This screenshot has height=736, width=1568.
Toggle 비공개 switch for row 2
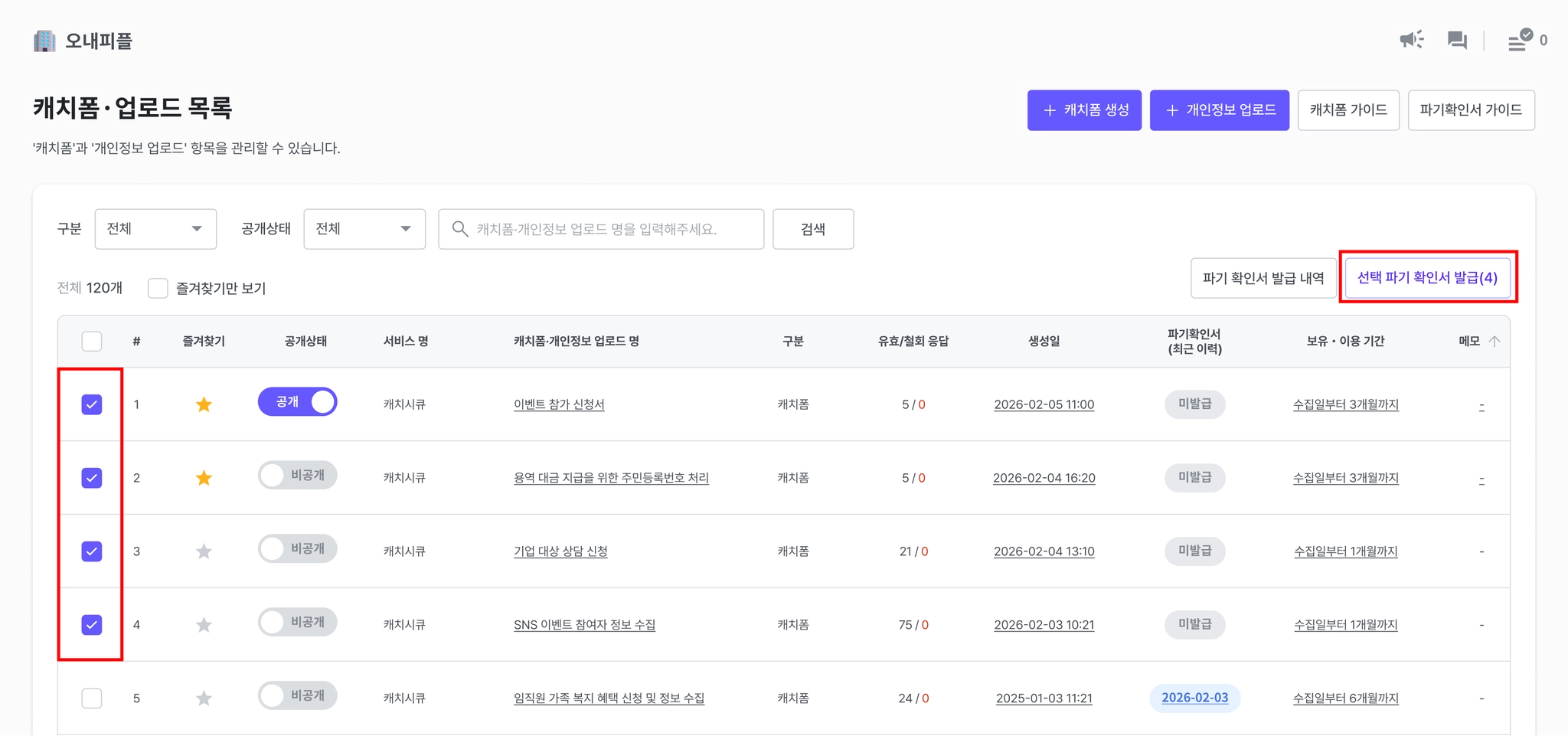point(298,476)
